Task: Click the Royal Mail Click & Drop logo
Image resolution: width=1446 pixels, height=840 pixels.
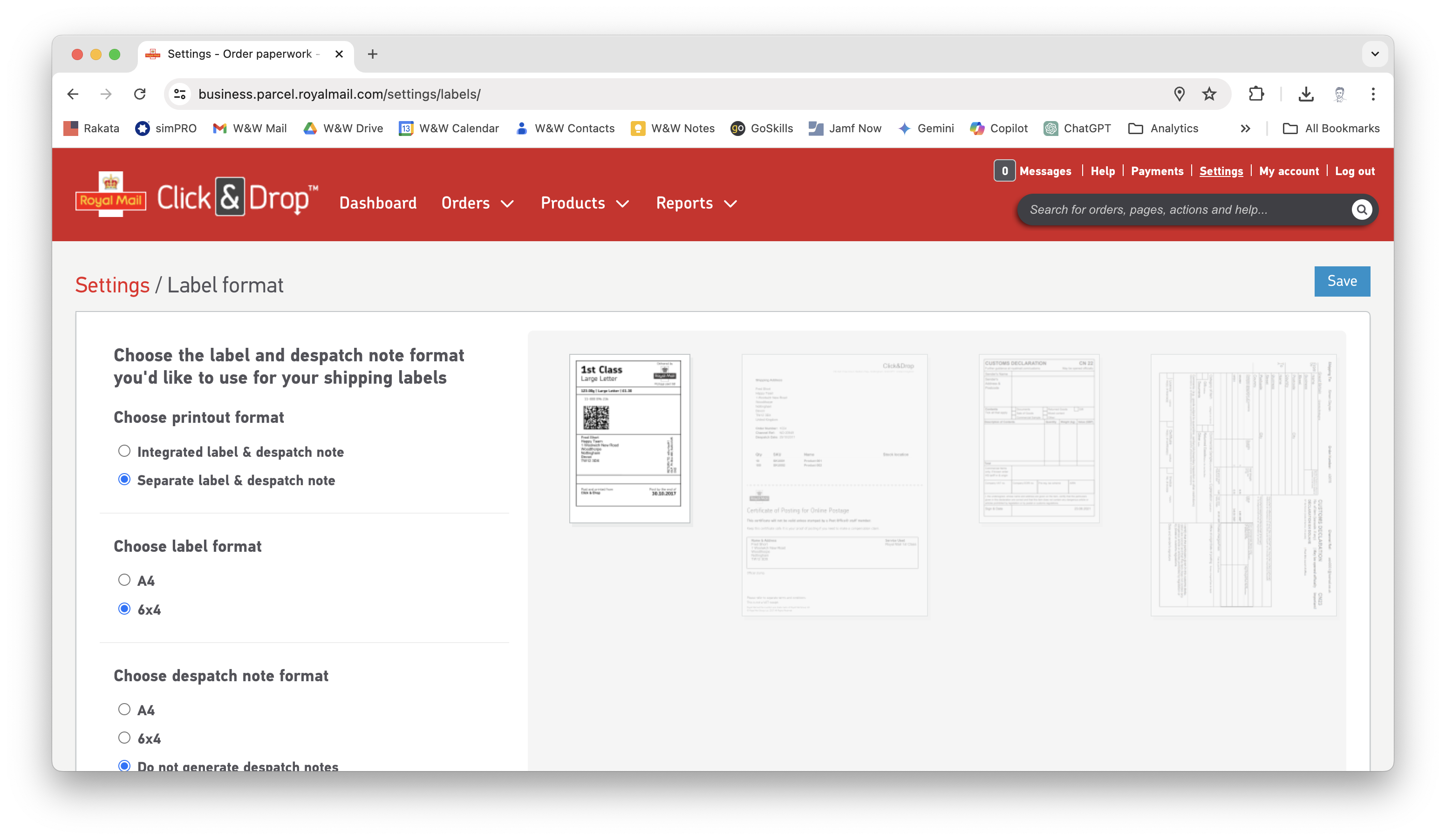Action: click(197, 196)
